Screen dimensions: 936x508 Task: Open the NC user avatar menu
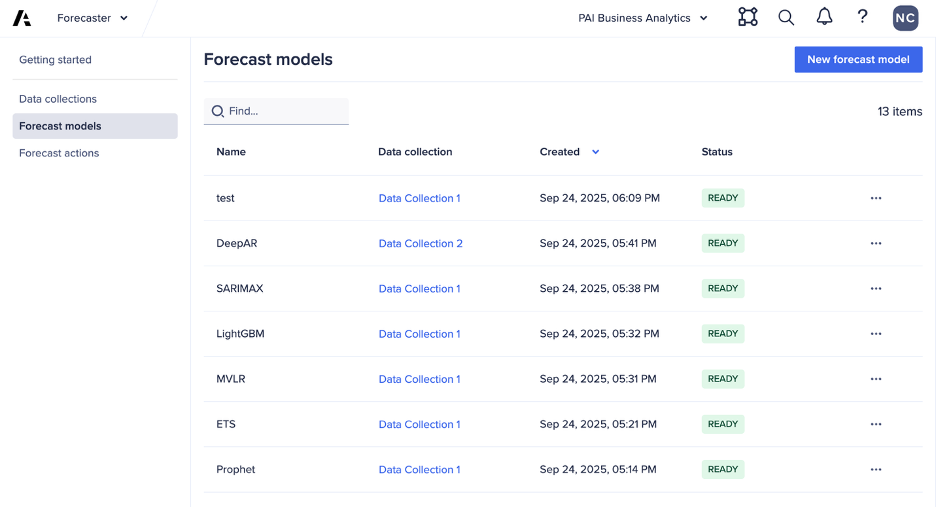coord(905,17)
